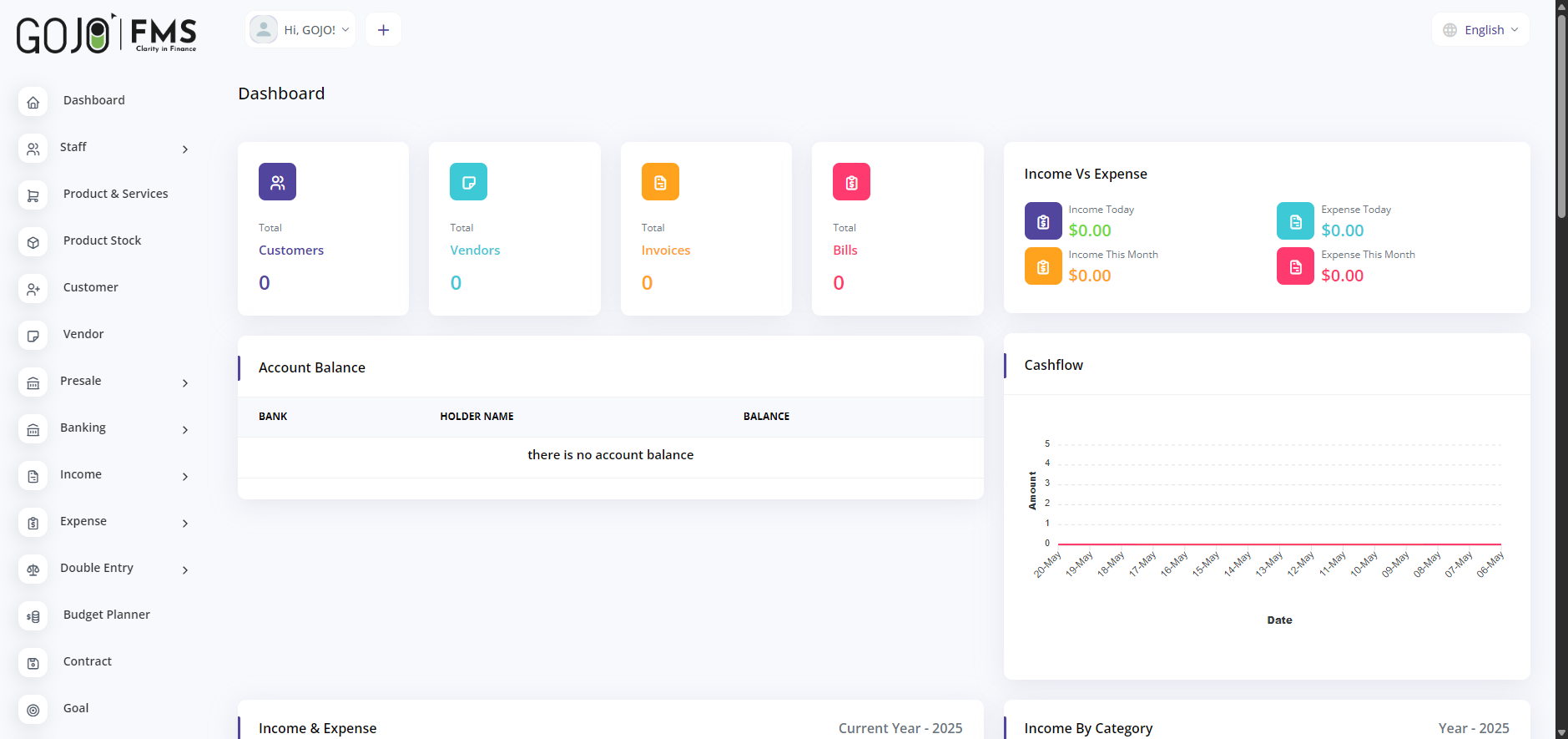
Task: Click the Double Entry scales icon
Action: coord(33,569)
